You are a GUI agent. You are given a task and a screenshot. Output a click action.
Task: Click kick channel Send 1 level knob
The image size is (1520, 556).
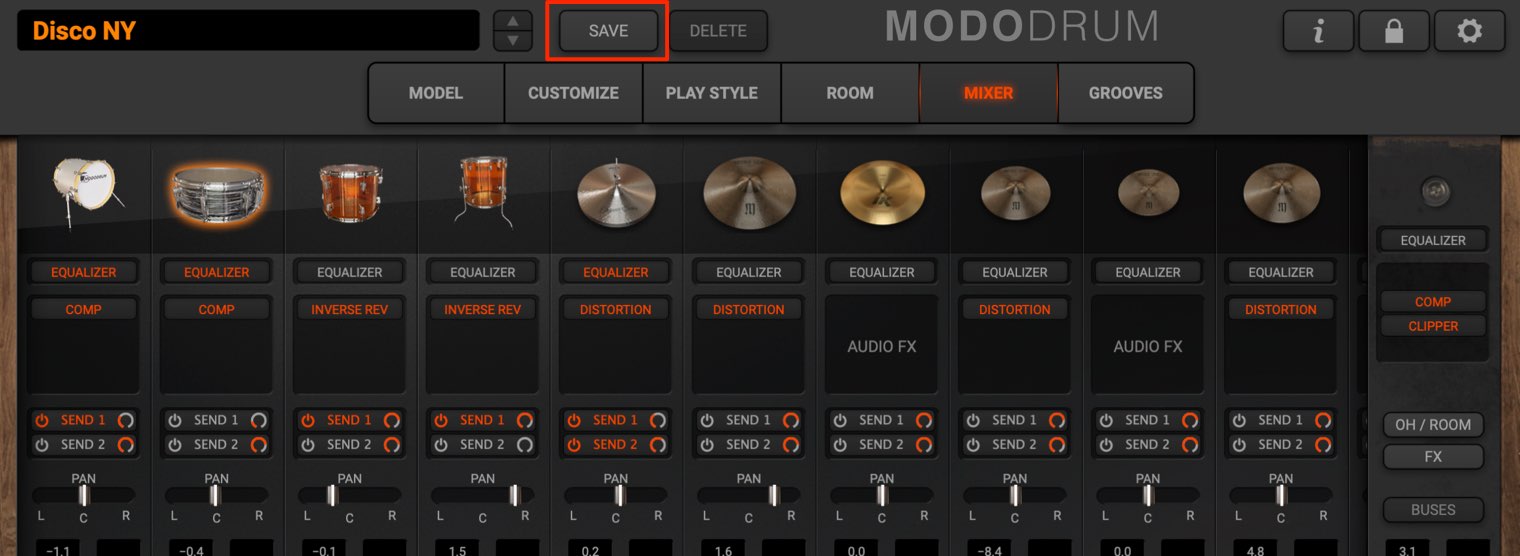tap(126, 420)
